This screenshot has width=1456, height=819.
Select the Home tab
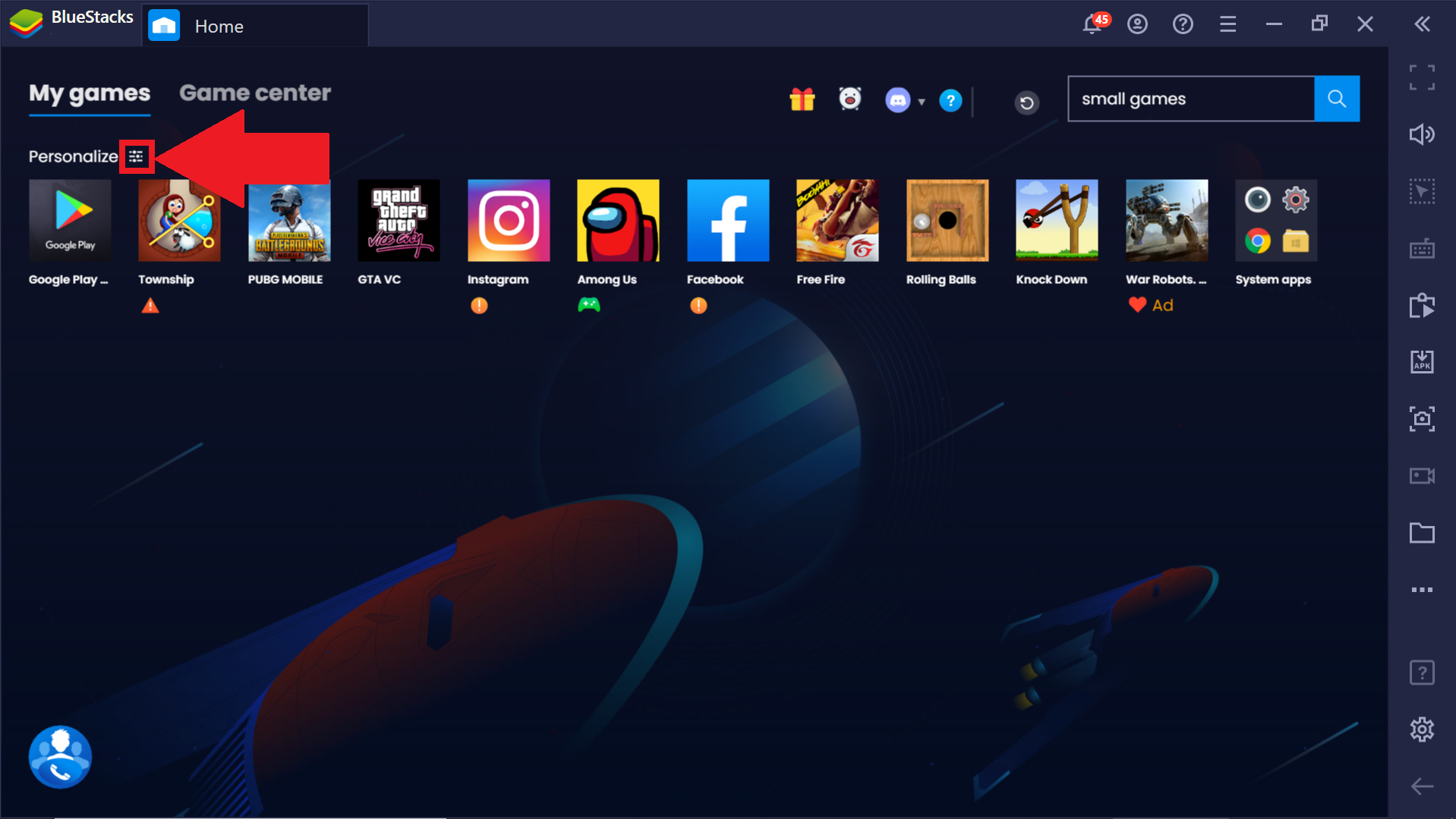coord(255,26)
